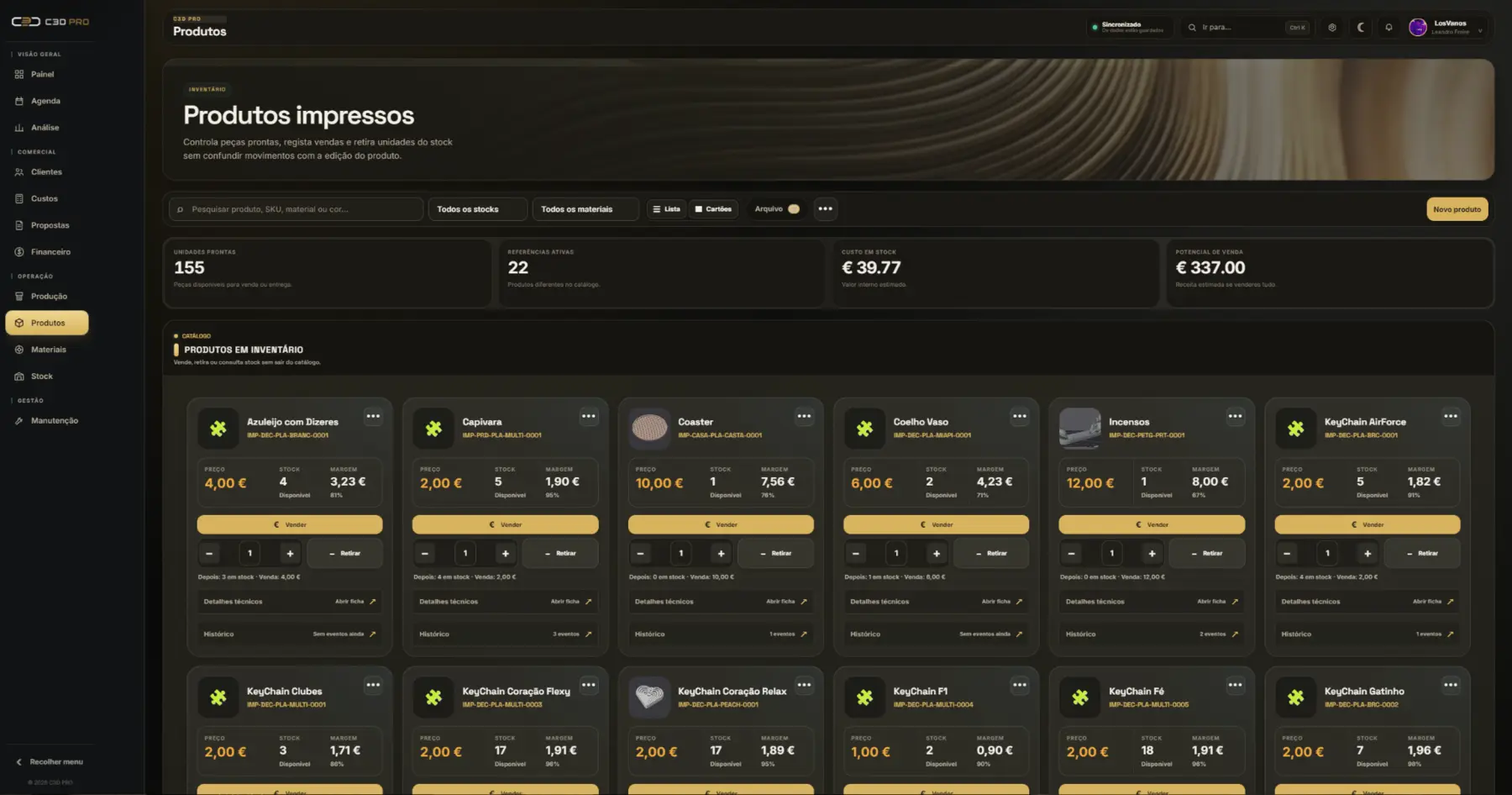The width and height of the screenshot is (1512, 795).
Task: Select Produtos in the sidebar menu
Action: 47,323
